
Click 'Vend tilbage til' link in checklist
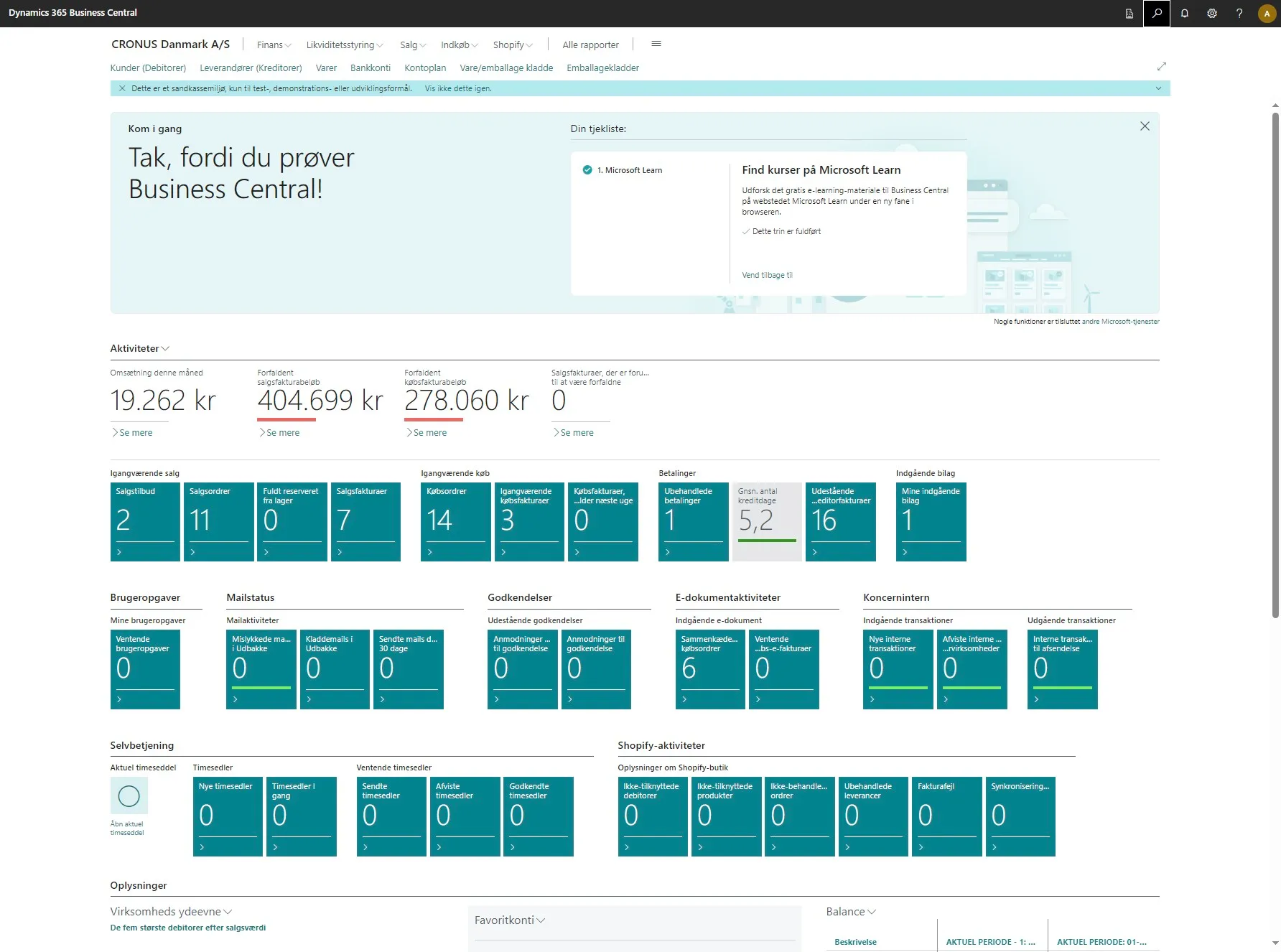[x=767, y=275]
